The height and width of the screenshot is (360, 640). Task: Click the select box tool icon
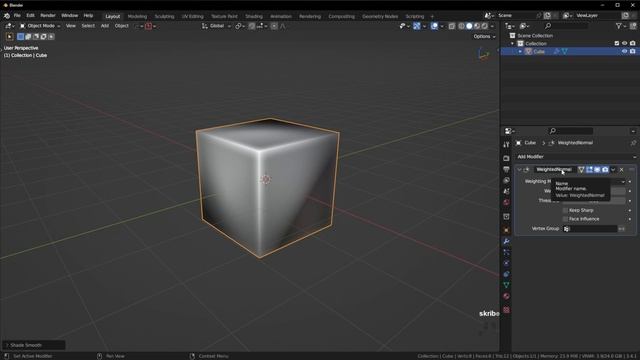point(9,37)
